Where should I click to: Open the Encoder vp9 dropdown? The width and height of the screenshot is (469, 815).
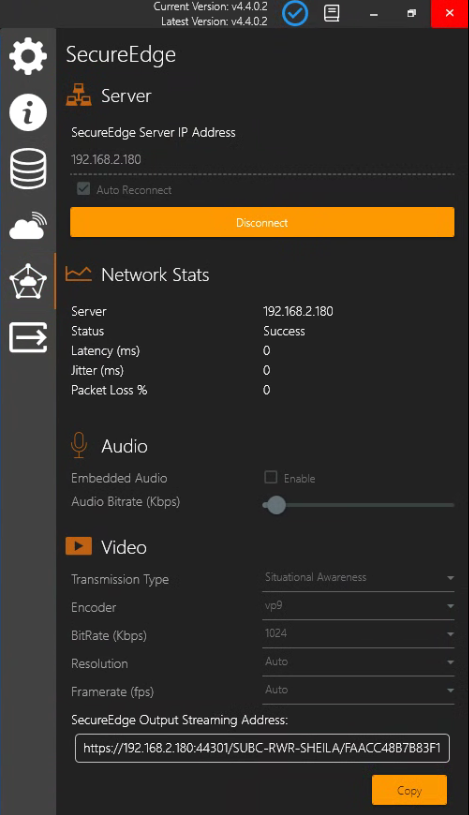[358, 606]
